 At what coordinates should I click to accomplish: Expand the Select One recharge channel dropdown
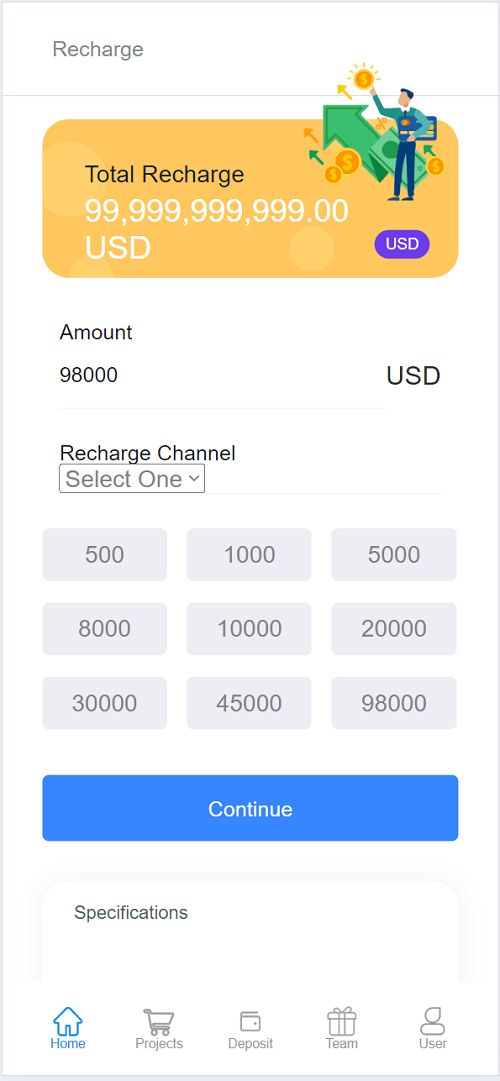click(132, 478)
